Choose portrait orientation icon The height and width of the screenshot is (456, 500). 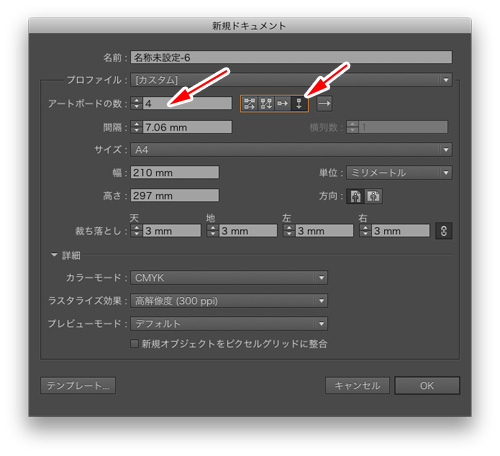(355, 196)
